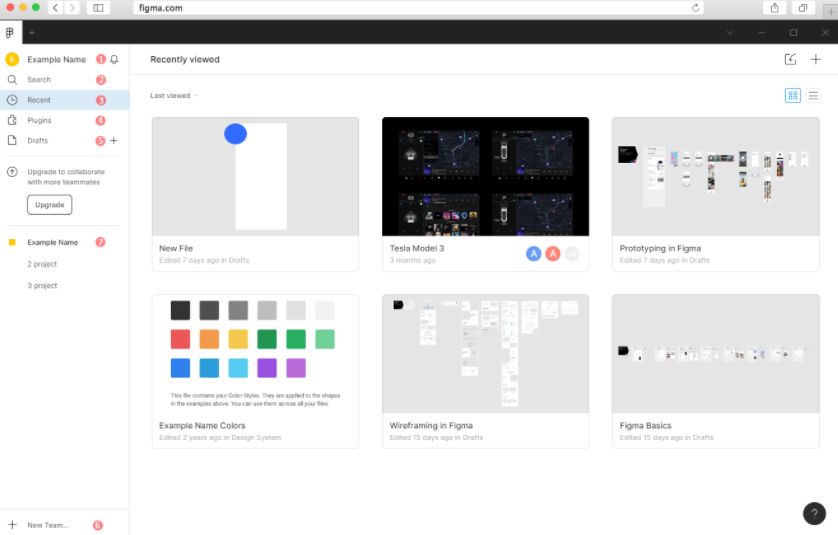Switch to grid view

click(793, 96)
